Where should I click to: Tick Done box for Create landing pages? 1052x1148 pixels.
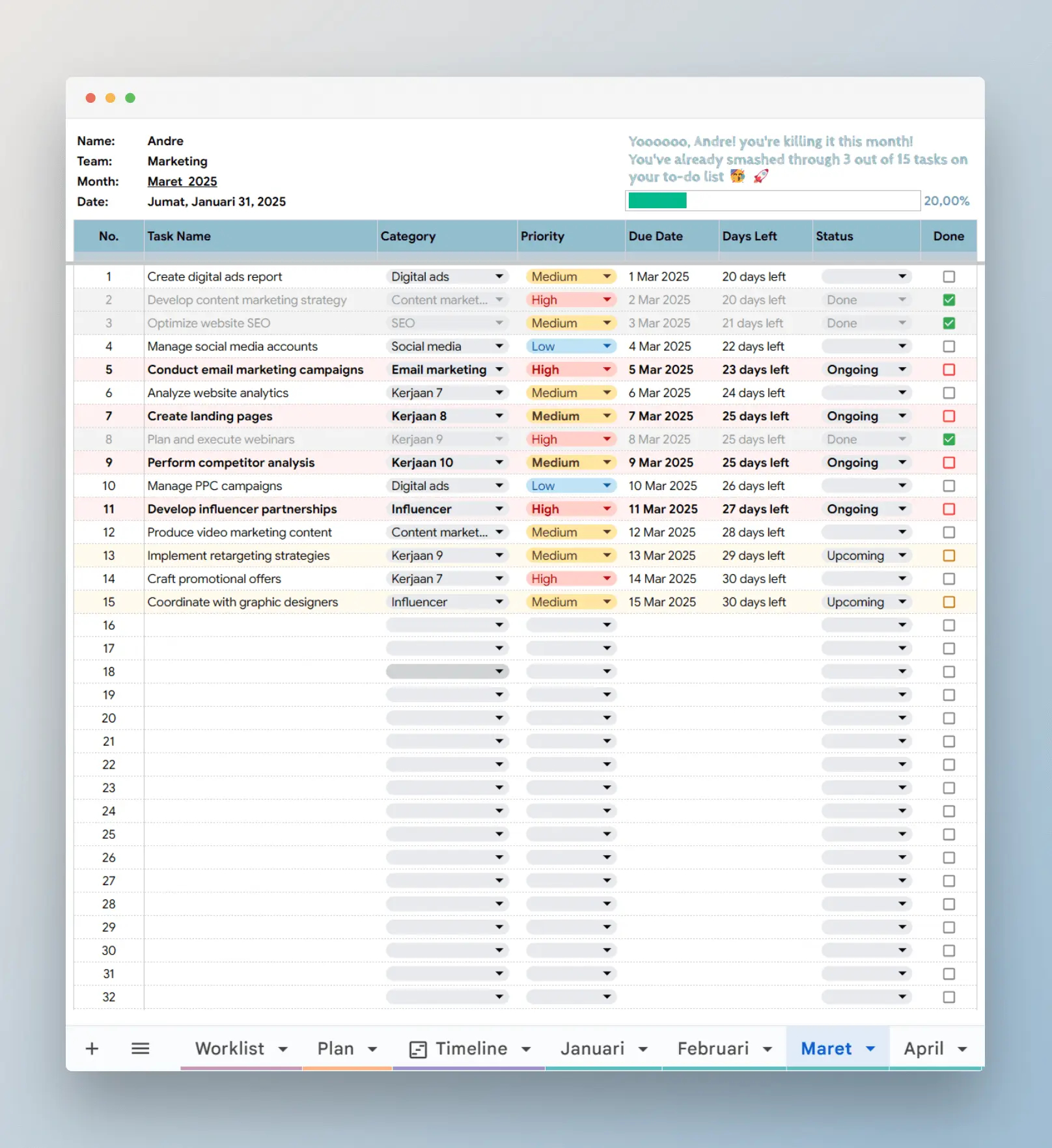click(949, 416)
